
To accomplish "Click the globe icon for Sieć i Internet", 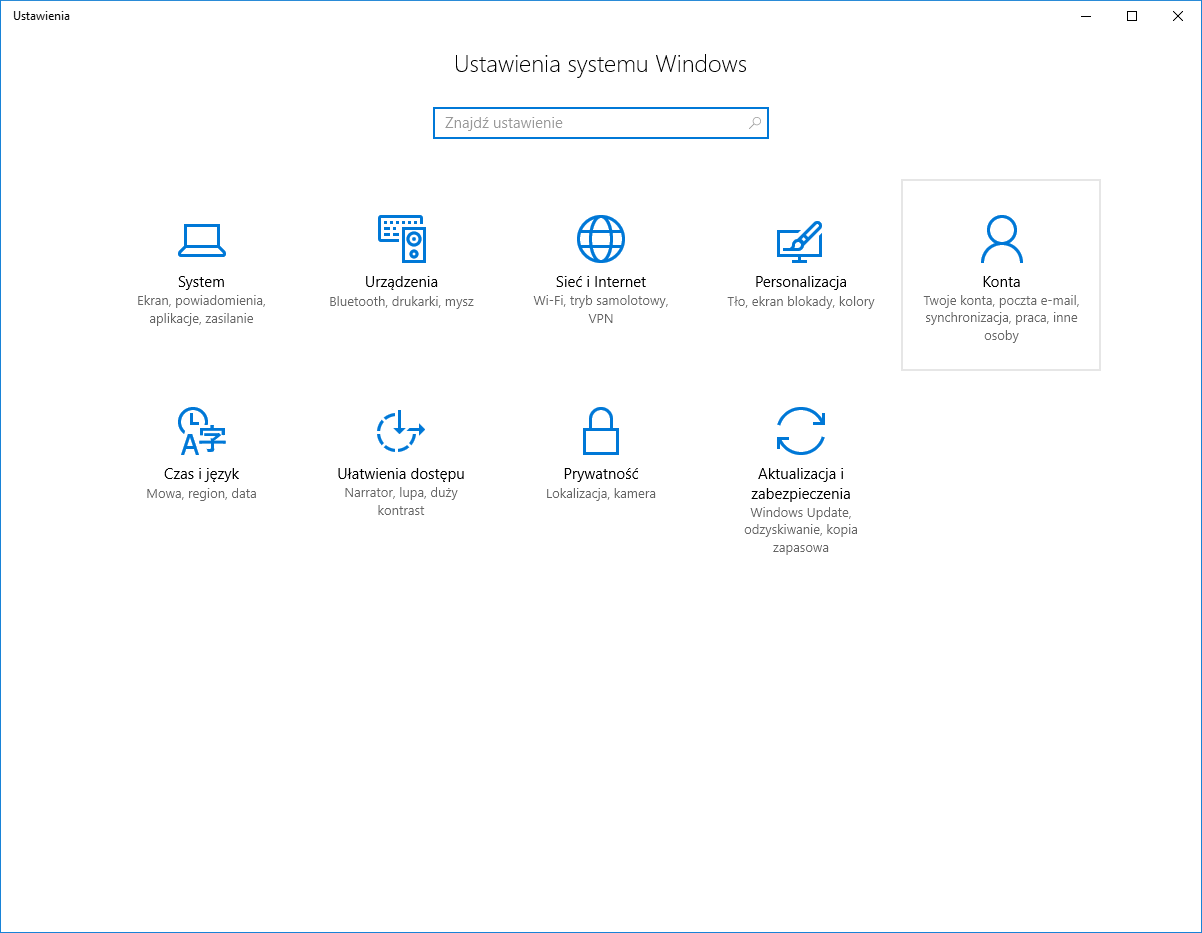I will (601, 239).
